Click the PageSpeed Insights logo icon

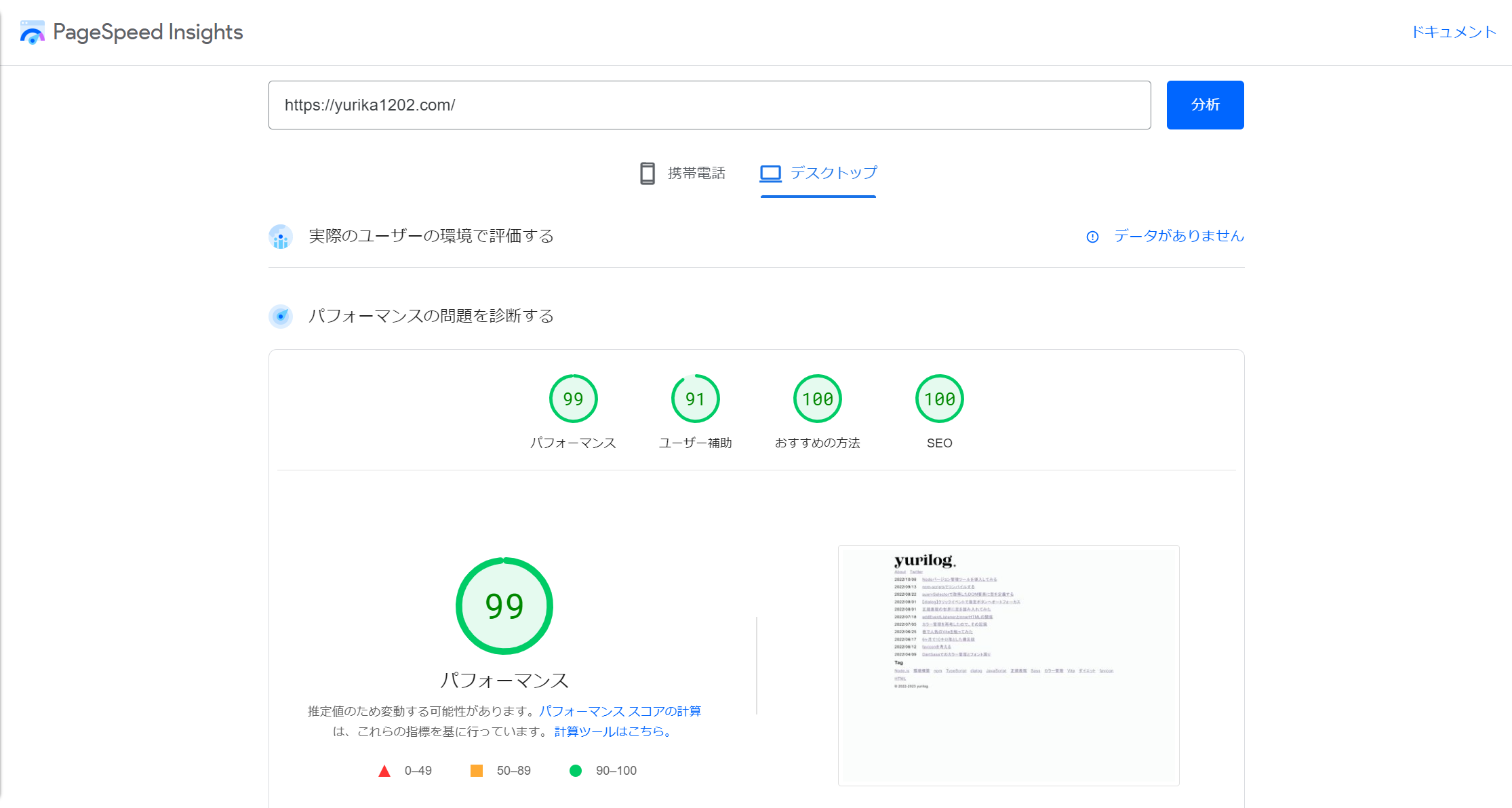pyautogui.click(x=32, y=31)
